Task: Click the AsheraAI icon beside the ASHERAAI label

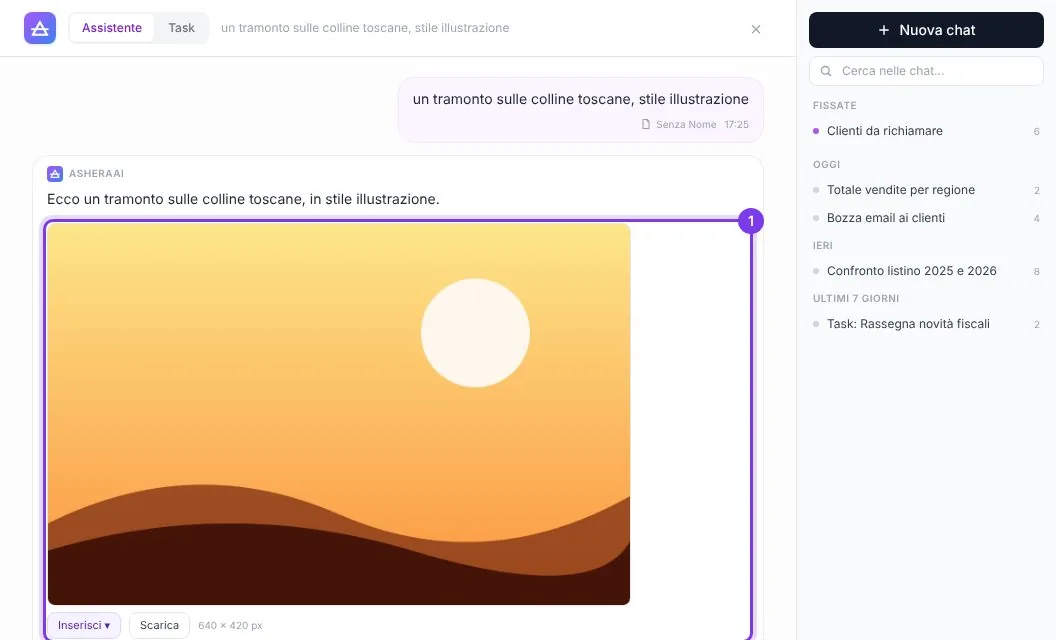Action: tap(55, 174)
